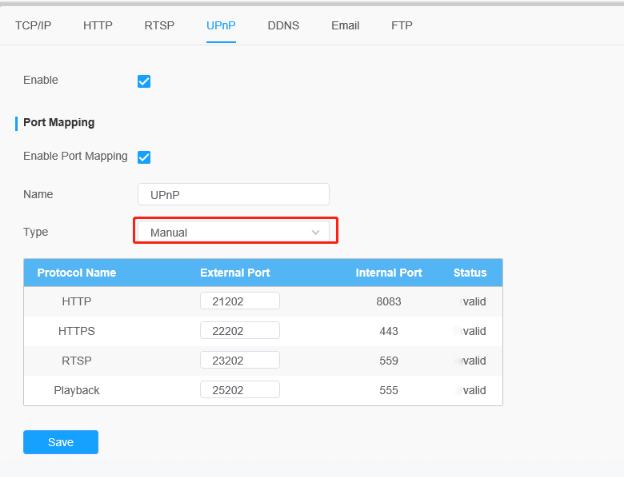Select the UPnP tab

221,25
